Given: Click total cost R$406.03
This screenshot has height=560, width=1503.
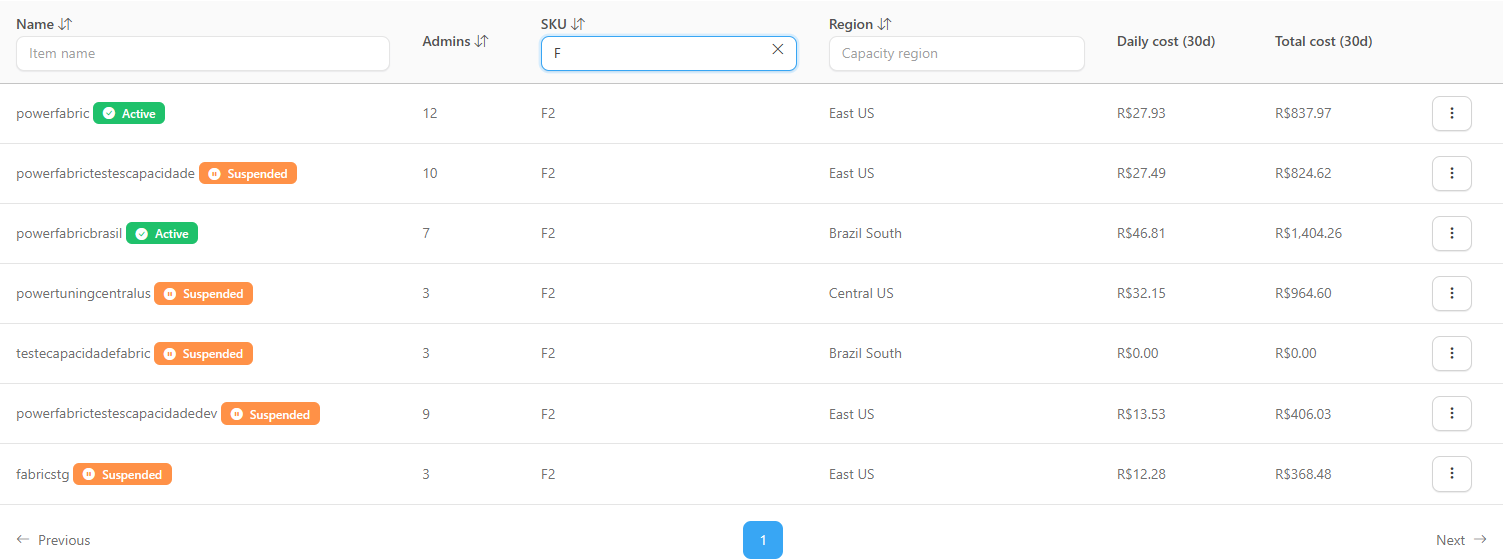Looking at the screenshot, I should click(x=1303, y=414).
